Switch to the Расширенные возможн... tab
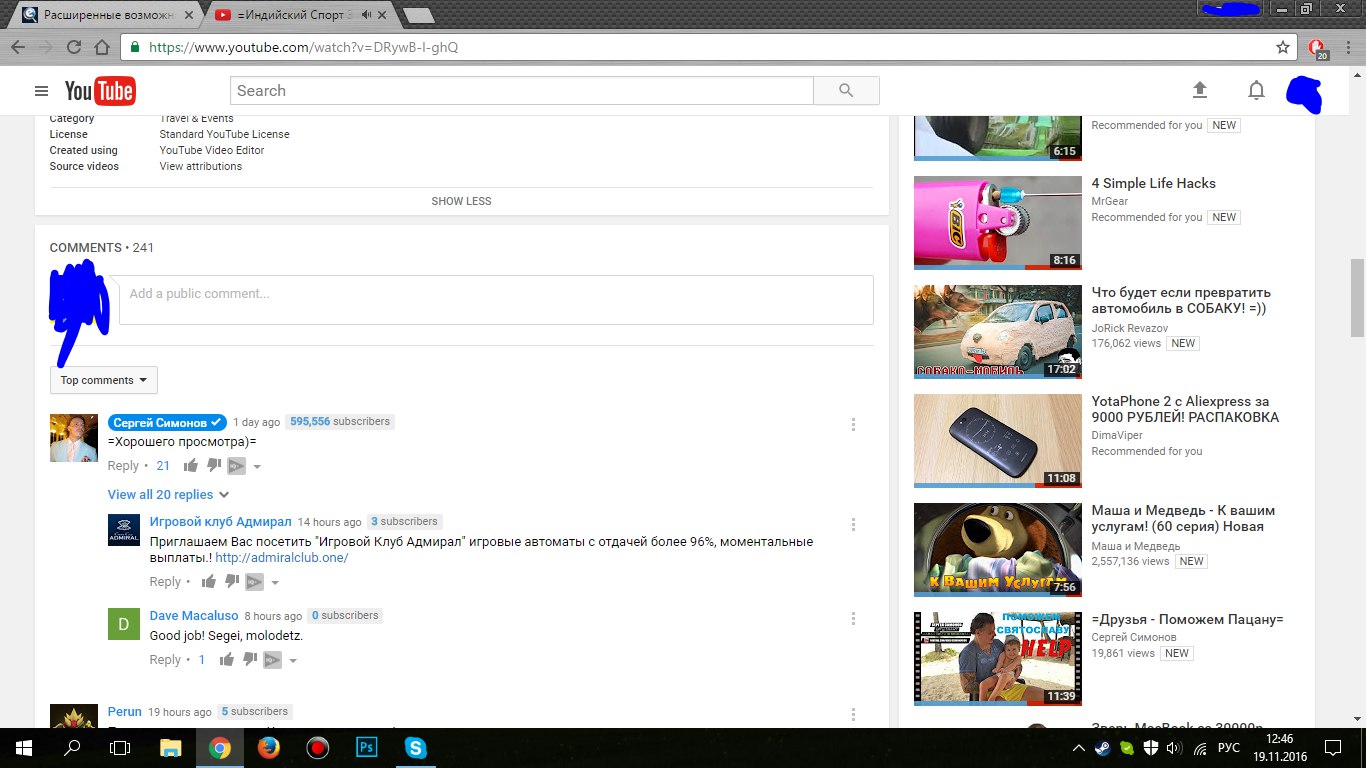Image resolution: width=1366 pixels, height=768 pixels. tap(105, 15)
